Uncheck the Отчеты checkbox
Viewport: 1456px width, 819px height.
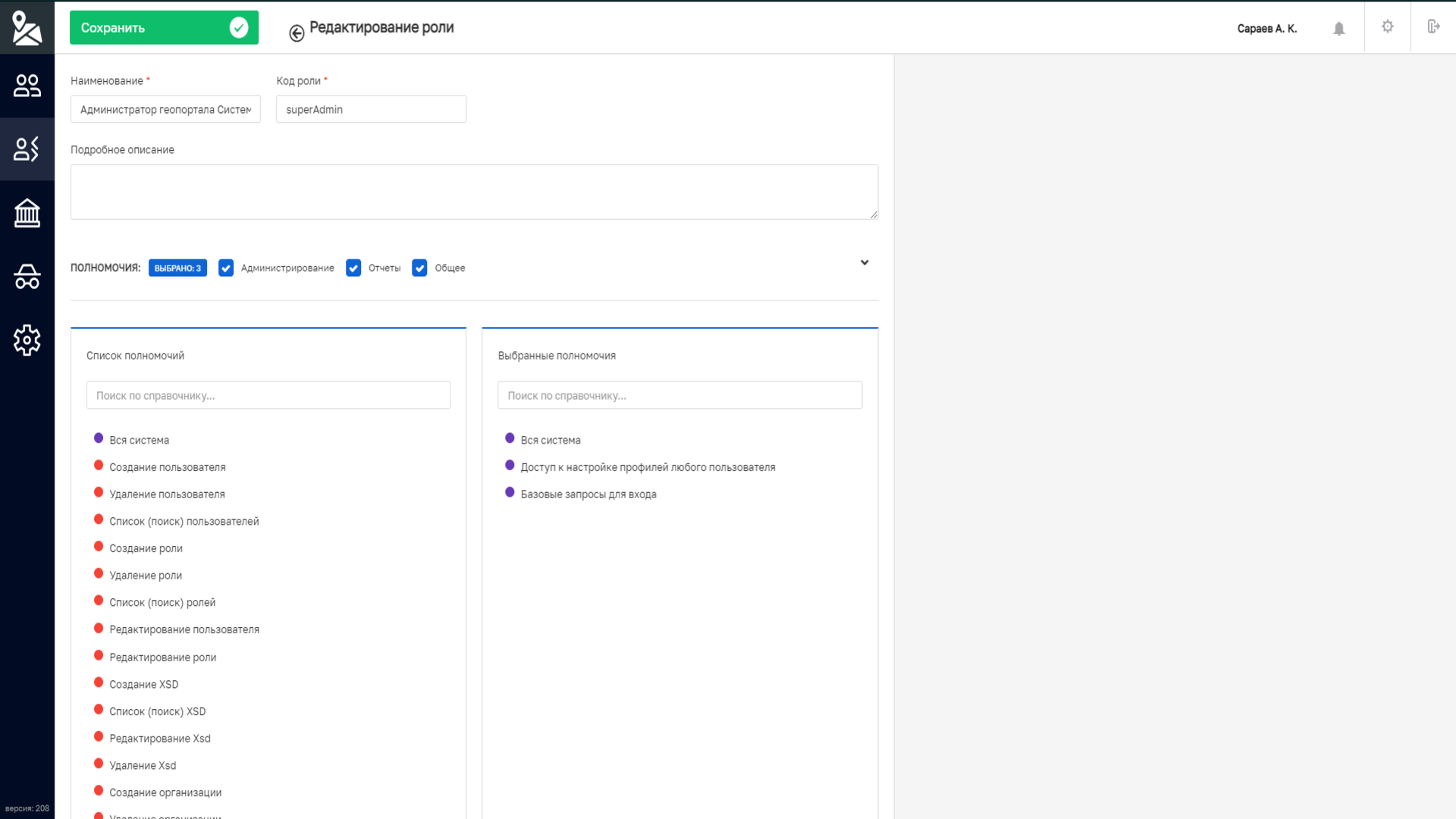(353, 268)
